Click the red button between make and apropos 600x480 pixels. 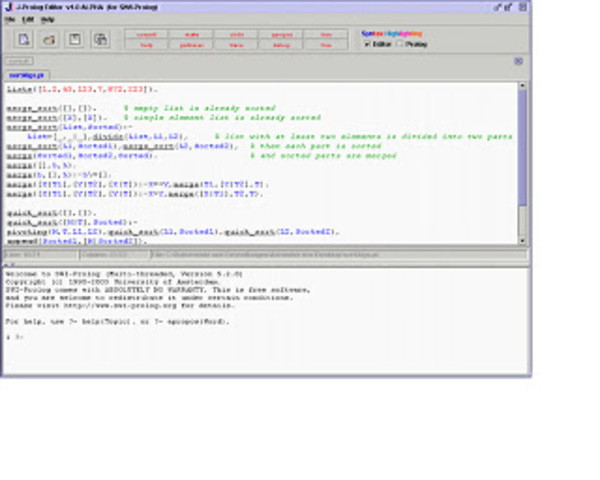point(236,34)
